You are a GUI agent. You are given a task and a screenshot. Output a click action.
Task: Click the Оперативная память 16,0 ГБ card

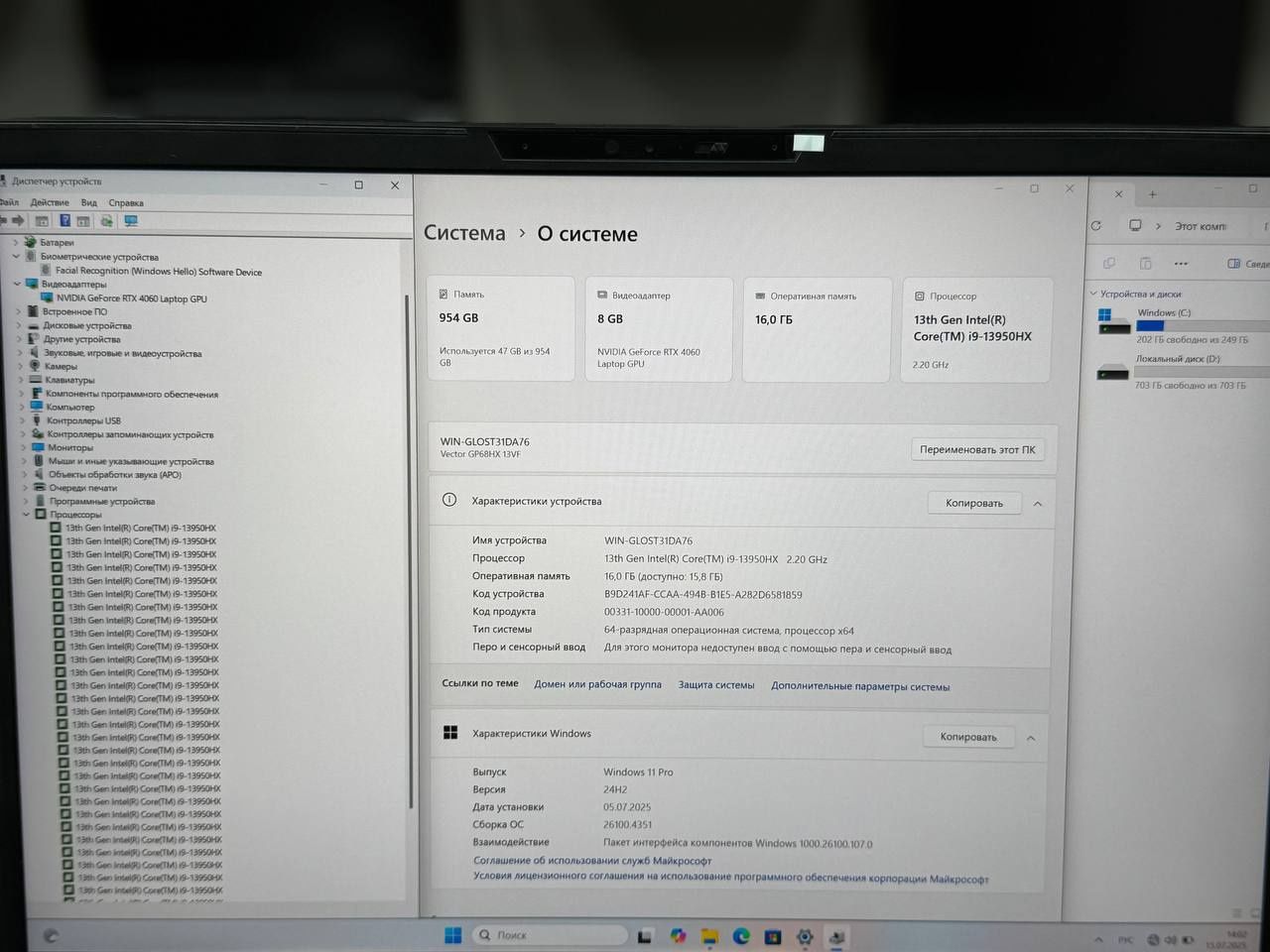[818, 330]
